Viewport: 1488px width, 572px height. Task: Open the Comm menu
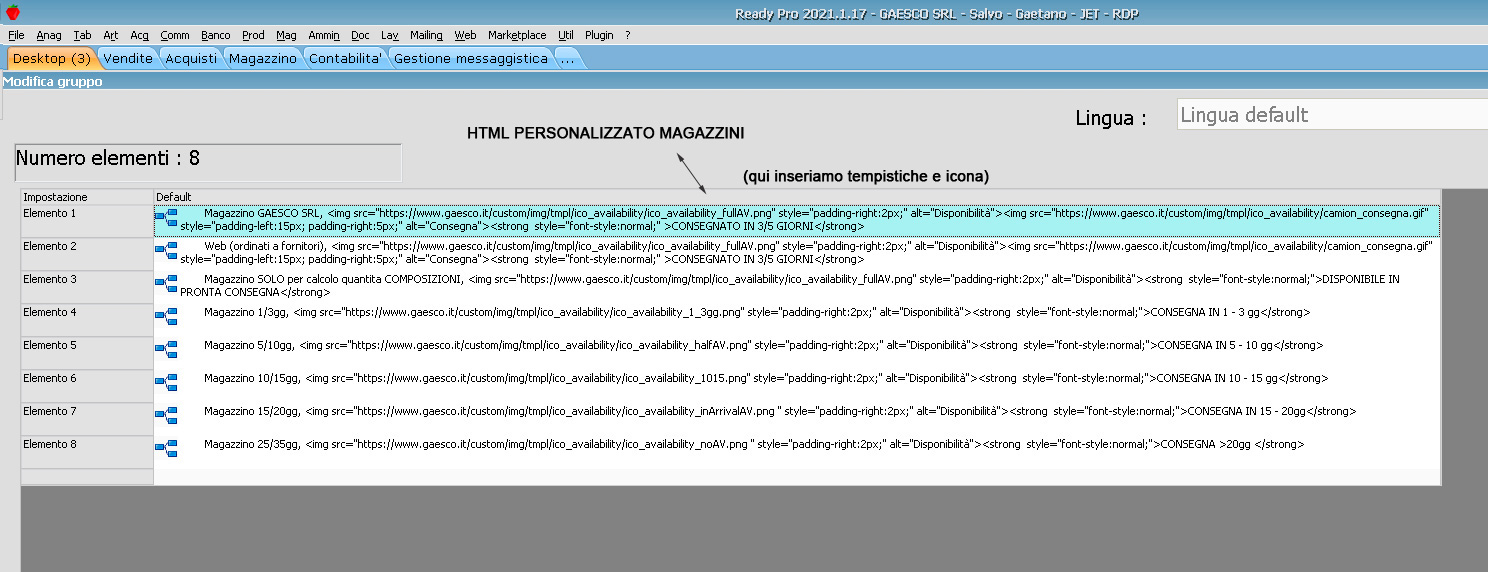pos(175,35)
